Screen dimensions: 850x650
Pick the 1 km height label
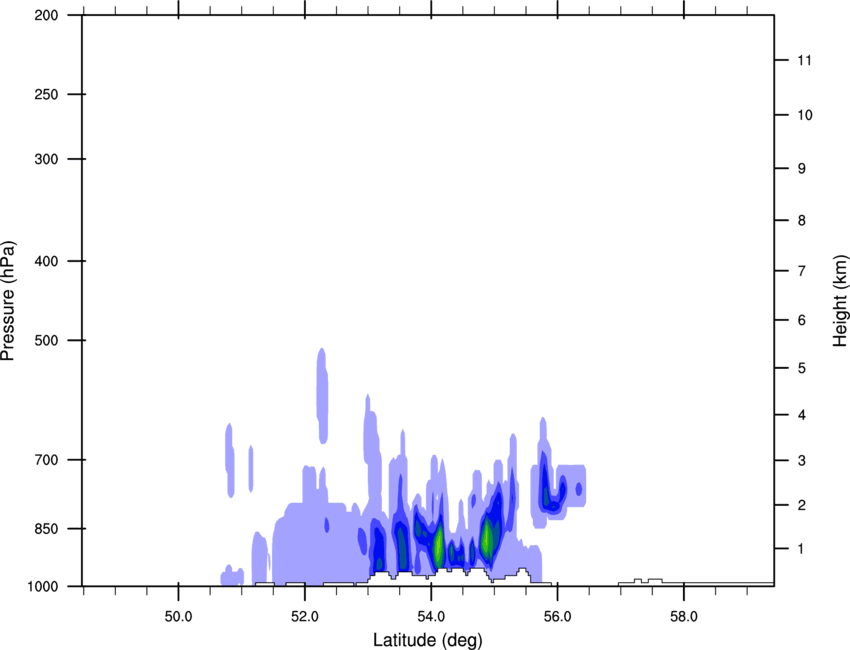click(801, 549)
